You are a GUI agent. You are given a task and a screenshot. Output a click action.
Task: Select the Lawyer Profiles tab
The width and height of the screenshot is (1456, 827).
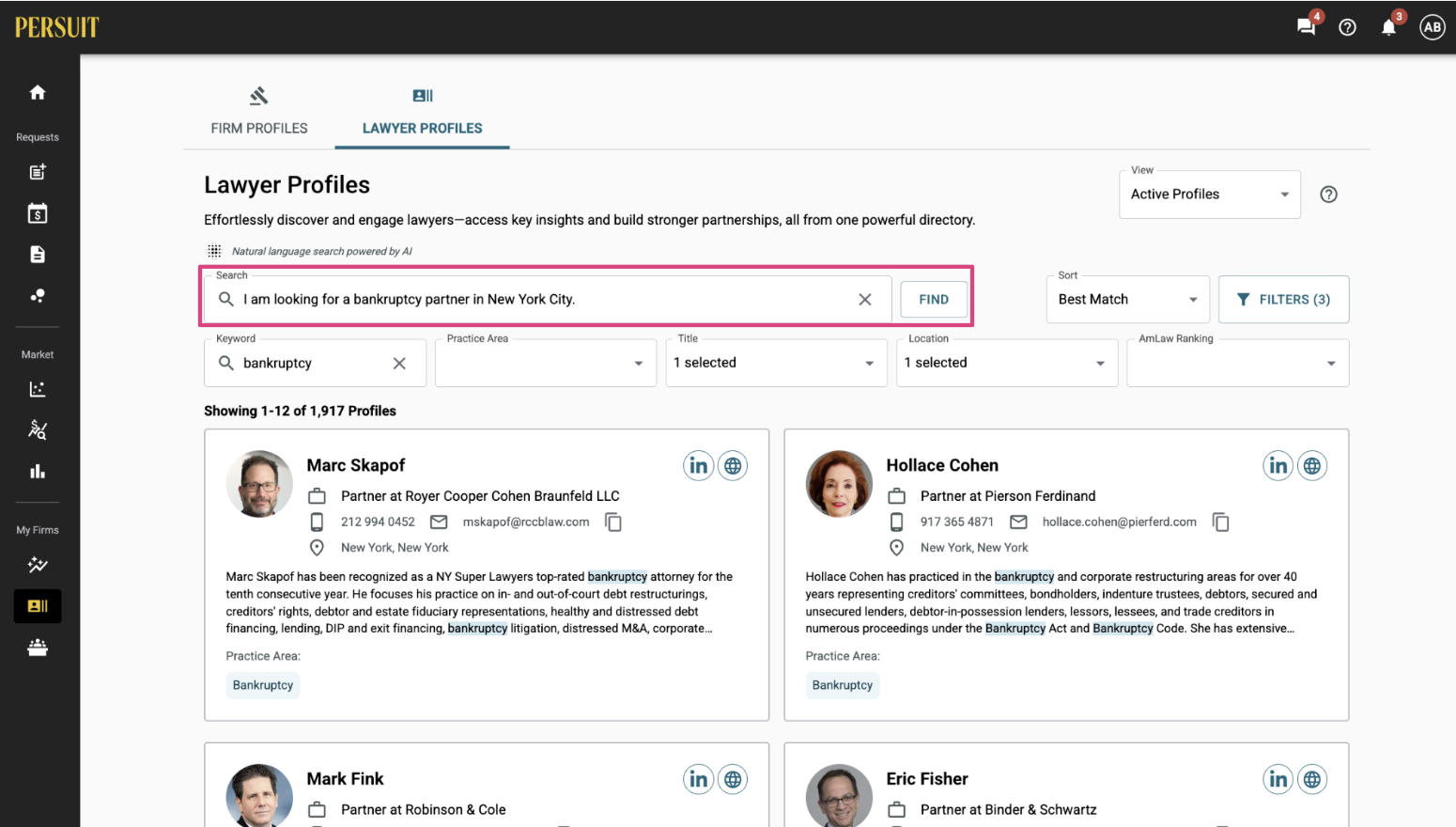tap(423, 112)
